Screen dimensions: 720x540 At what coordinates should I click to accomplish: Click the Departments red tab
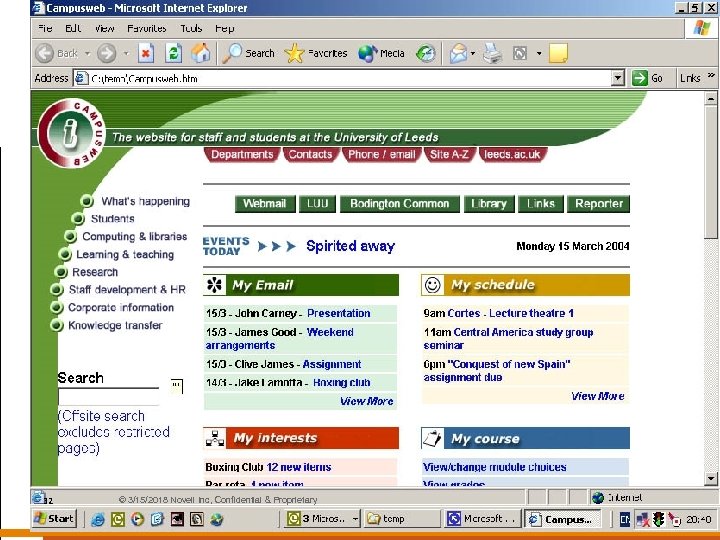(x=242, y=154)
